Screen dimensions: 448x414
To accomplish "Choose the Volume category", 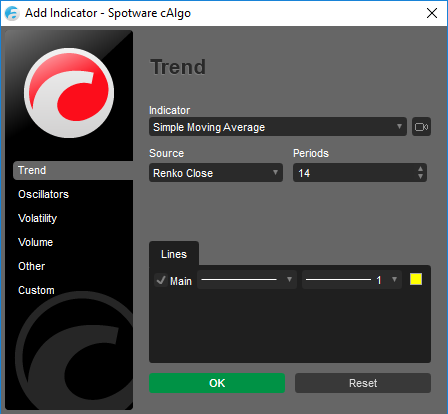I will coord(36,242).
